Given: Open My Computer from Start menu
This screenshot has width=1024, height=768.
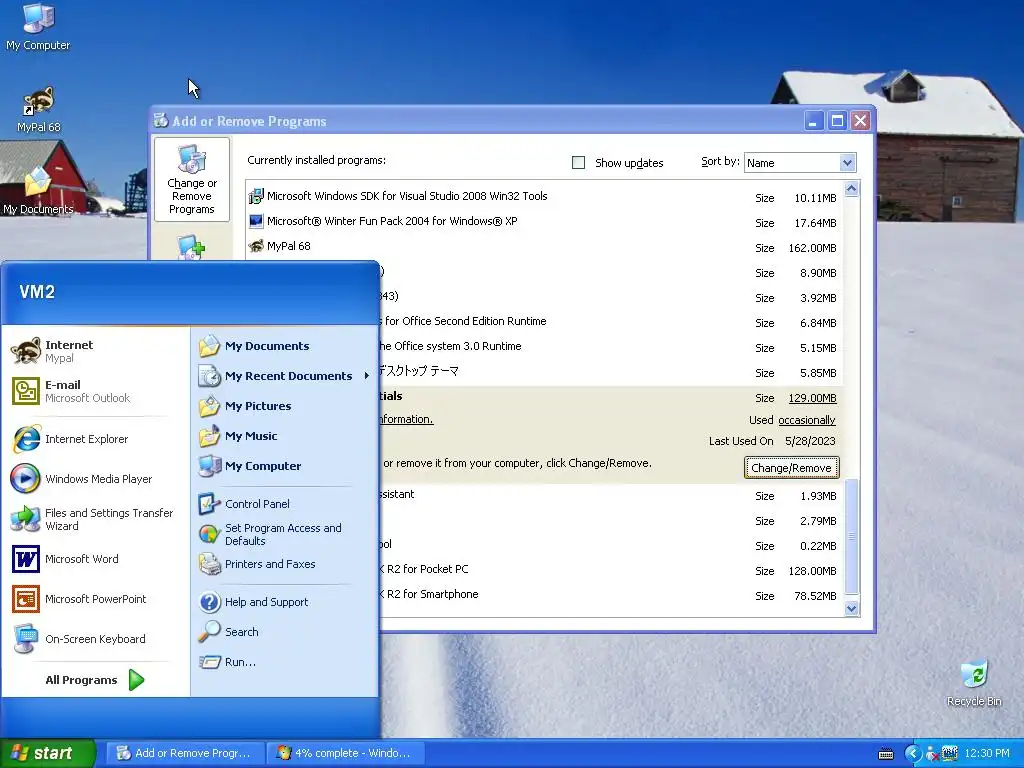Looking at the screenshot, I should click(284, 466).
